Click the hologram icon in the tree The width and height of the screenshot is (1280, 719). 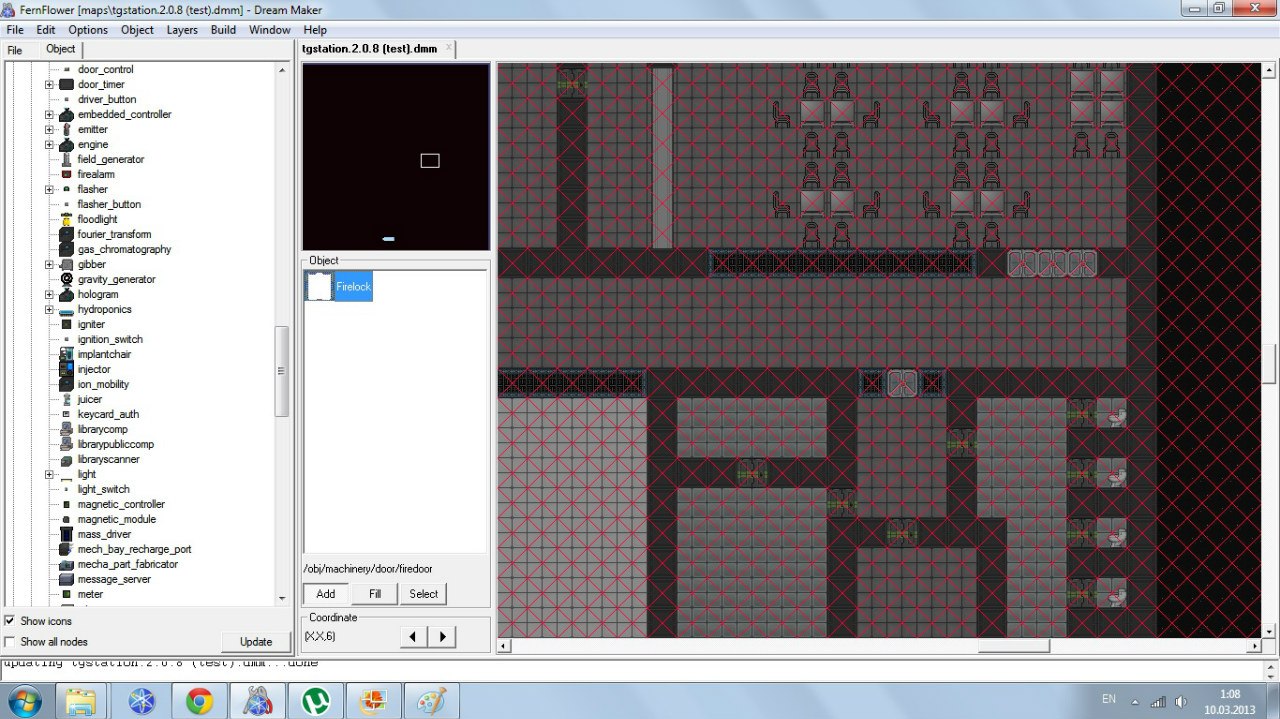point(67,294)
